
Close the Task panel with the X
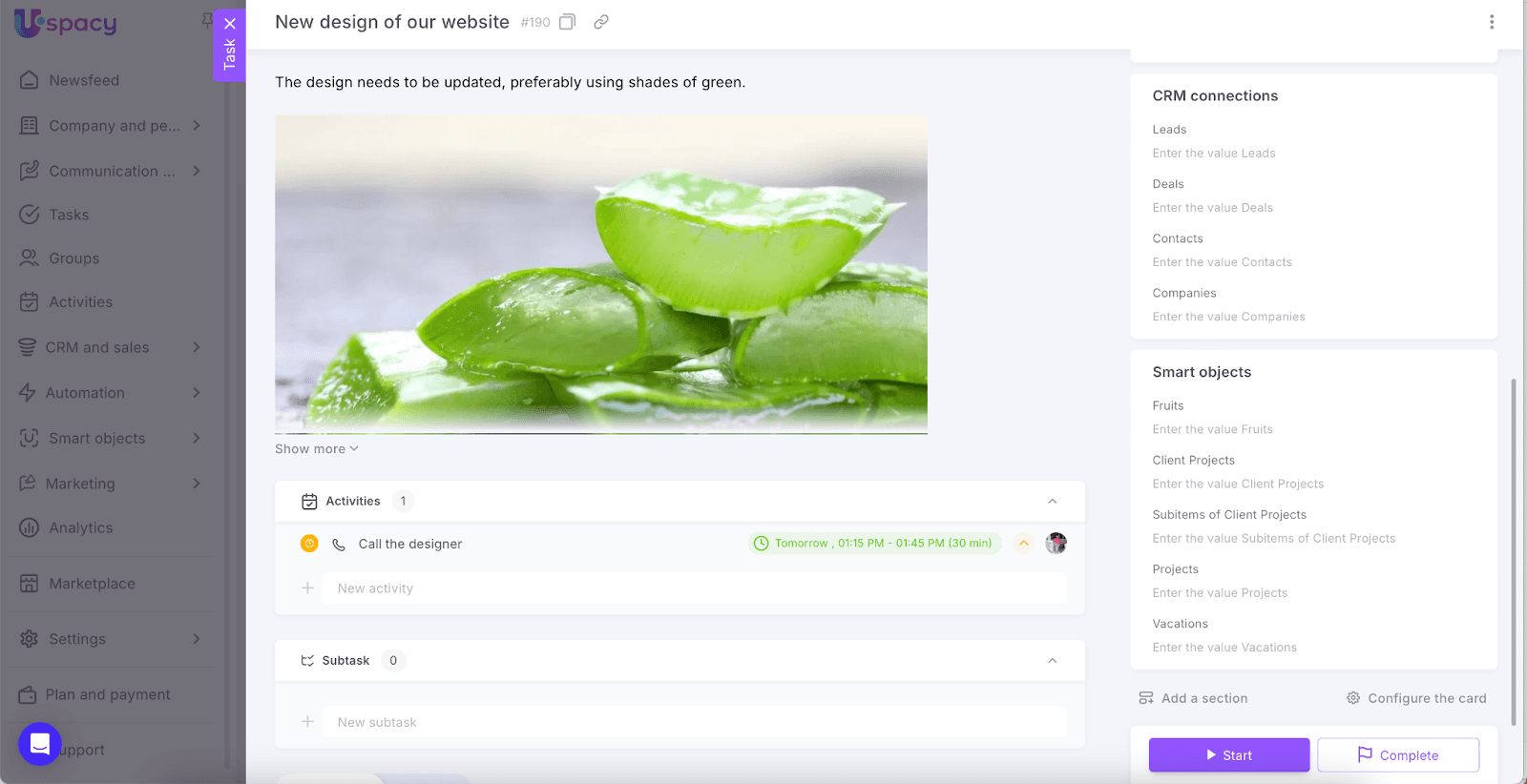pyautogui.click(x=230, y=24)
